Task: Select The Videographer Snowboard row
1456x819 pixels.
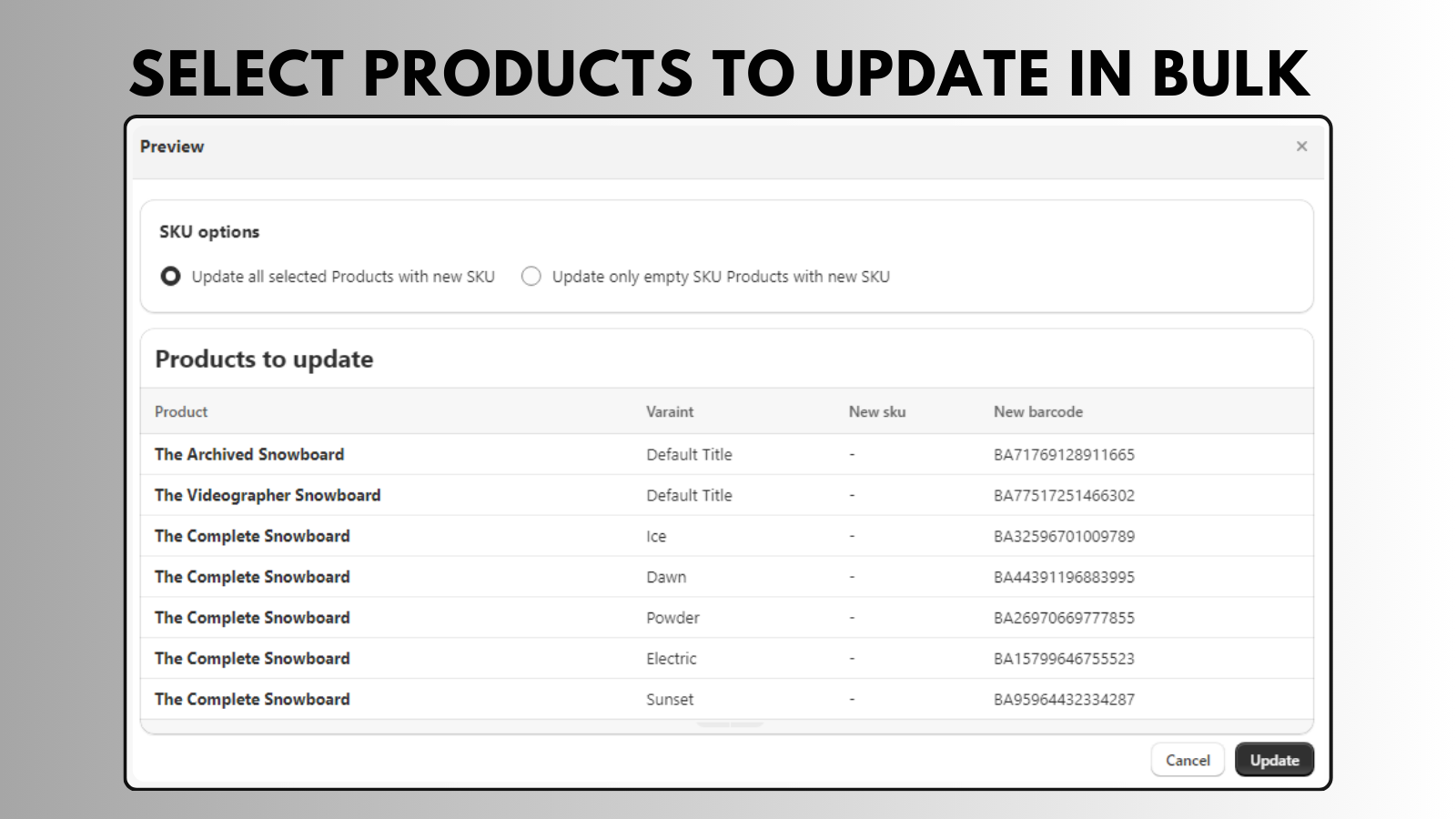Action: click(268, 495)
